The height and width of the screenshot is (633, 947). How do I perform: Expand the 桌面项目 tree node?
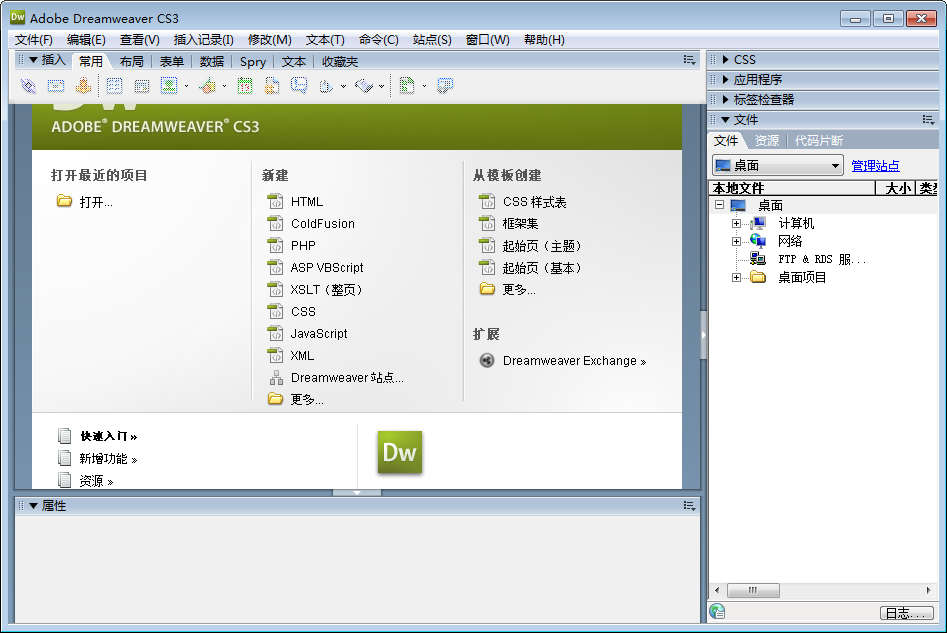click(736, 278)
